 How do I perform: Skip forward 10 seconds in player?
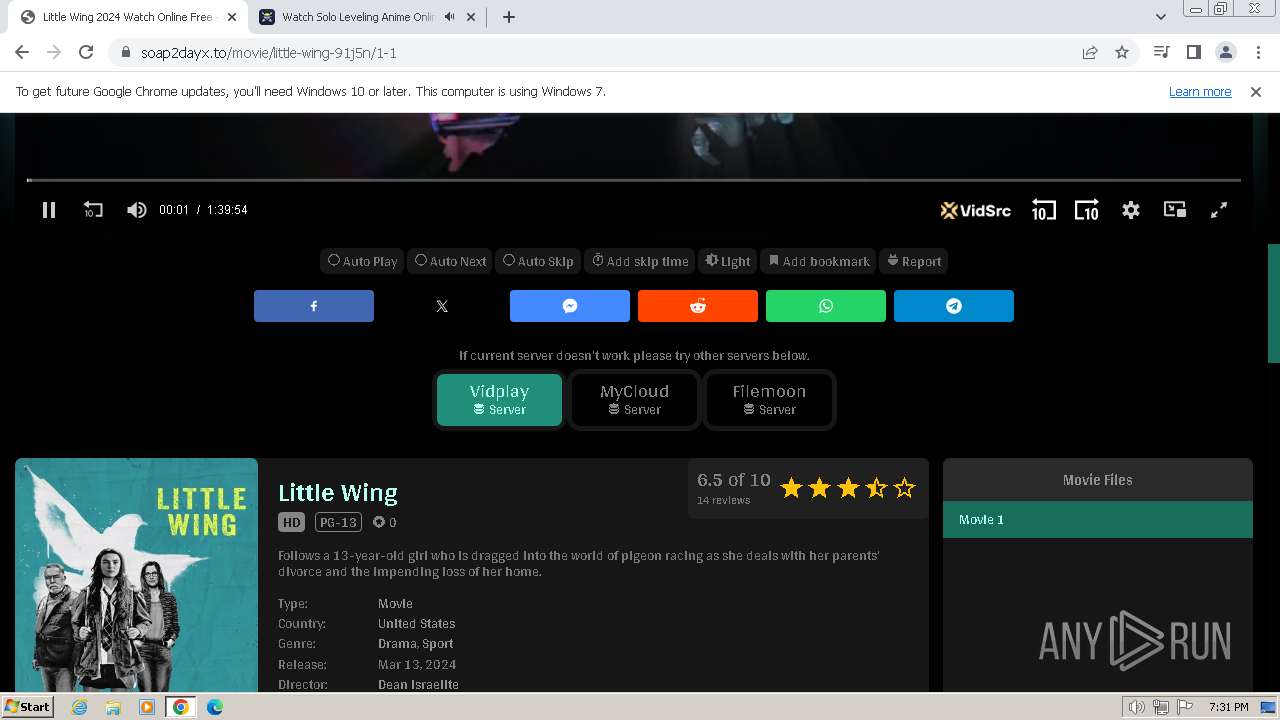click(1087, 210)
